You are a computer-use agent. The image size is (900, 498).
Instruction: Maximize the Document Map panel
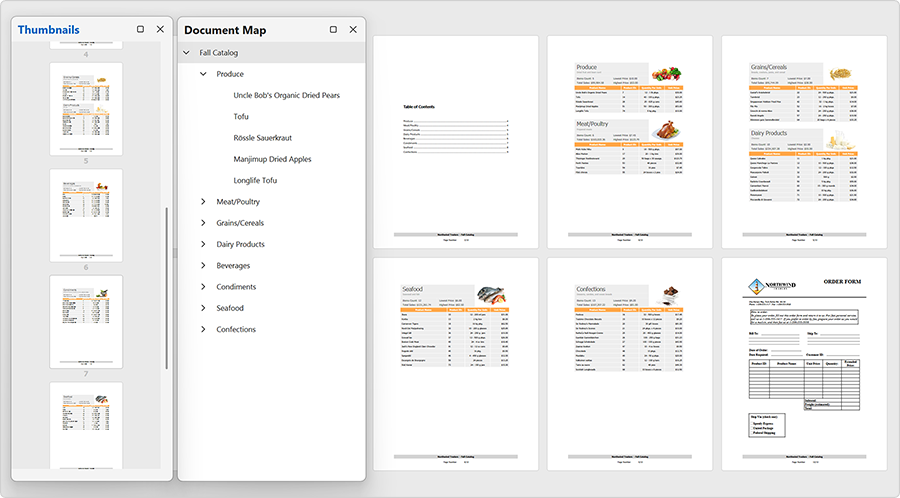[x=333, y=29]
